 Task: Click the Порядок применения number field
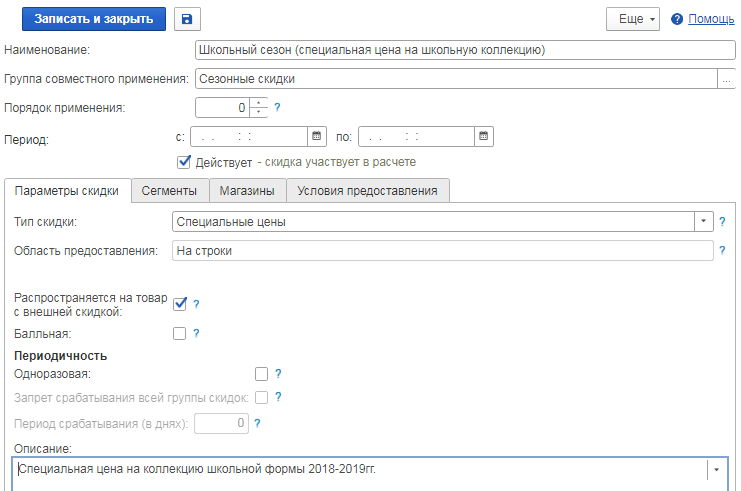tap(223, 108)
